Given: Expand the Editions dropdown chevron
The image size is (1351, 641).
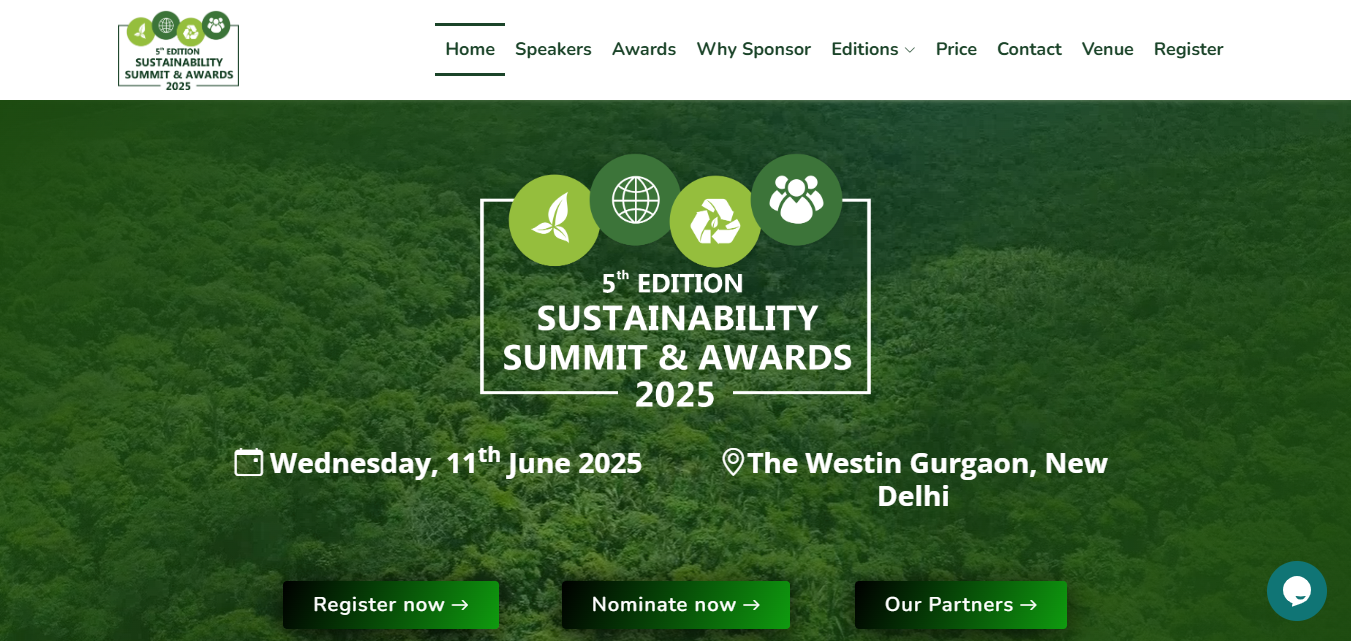Looking at the screenshot, I should click(x=909, y=50).
